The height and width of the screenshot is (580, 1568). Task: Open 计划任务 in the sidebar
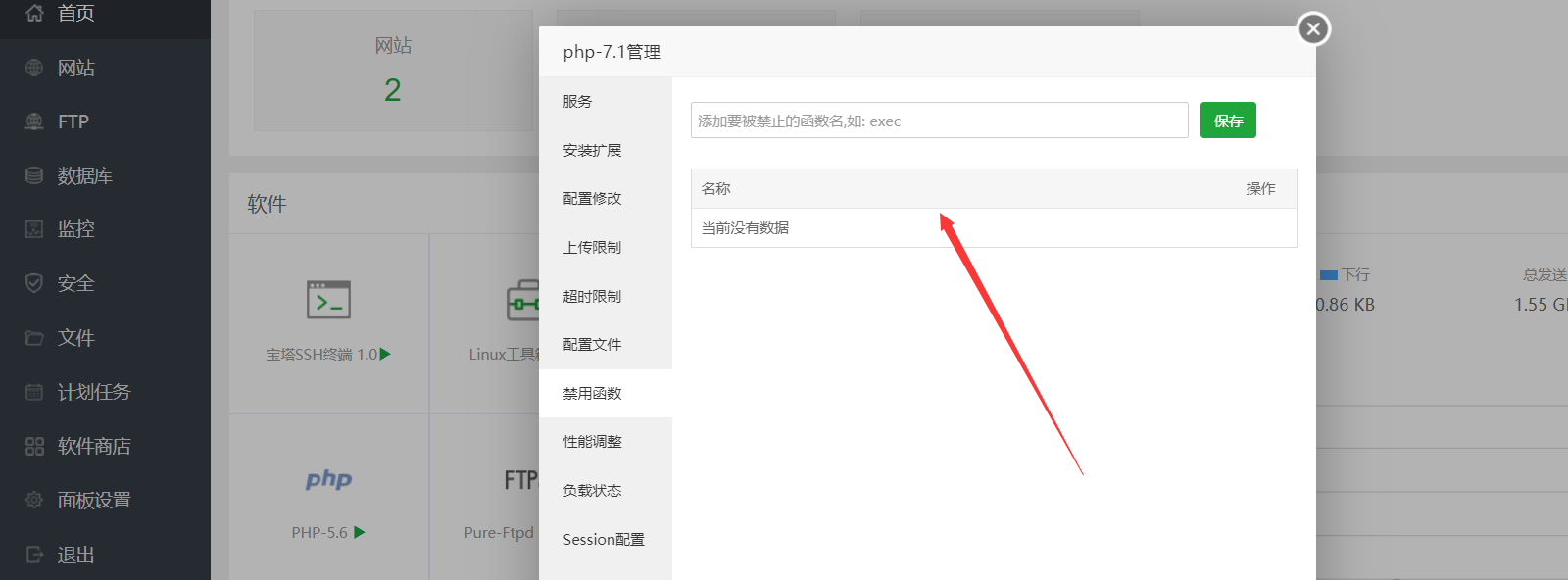point(94,392)
